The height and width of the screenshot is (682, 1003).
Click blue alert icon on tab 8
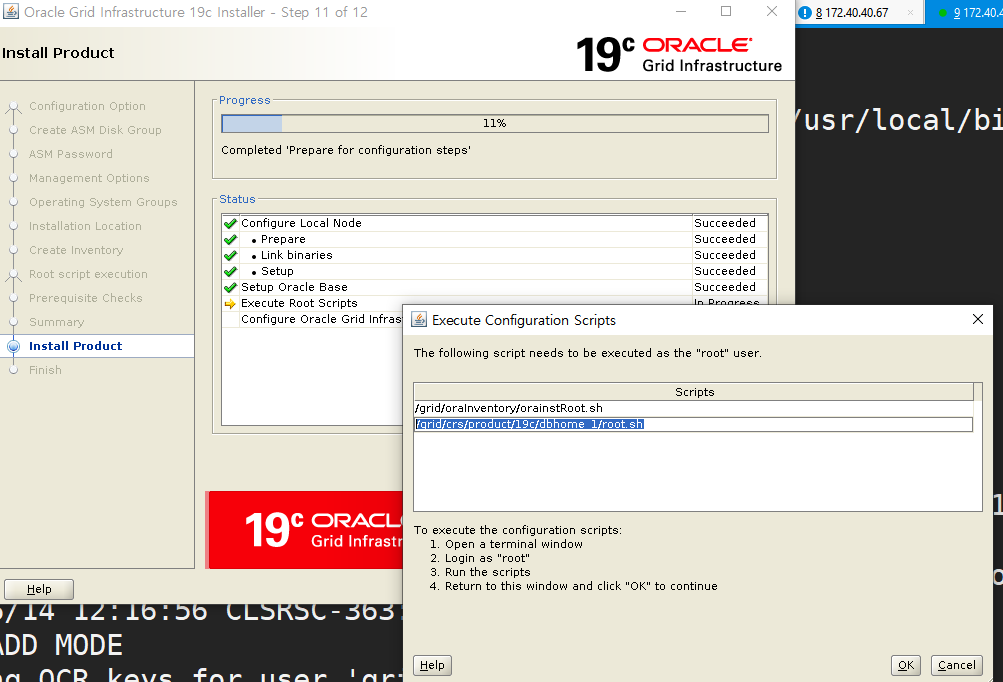tap(805, 13)
